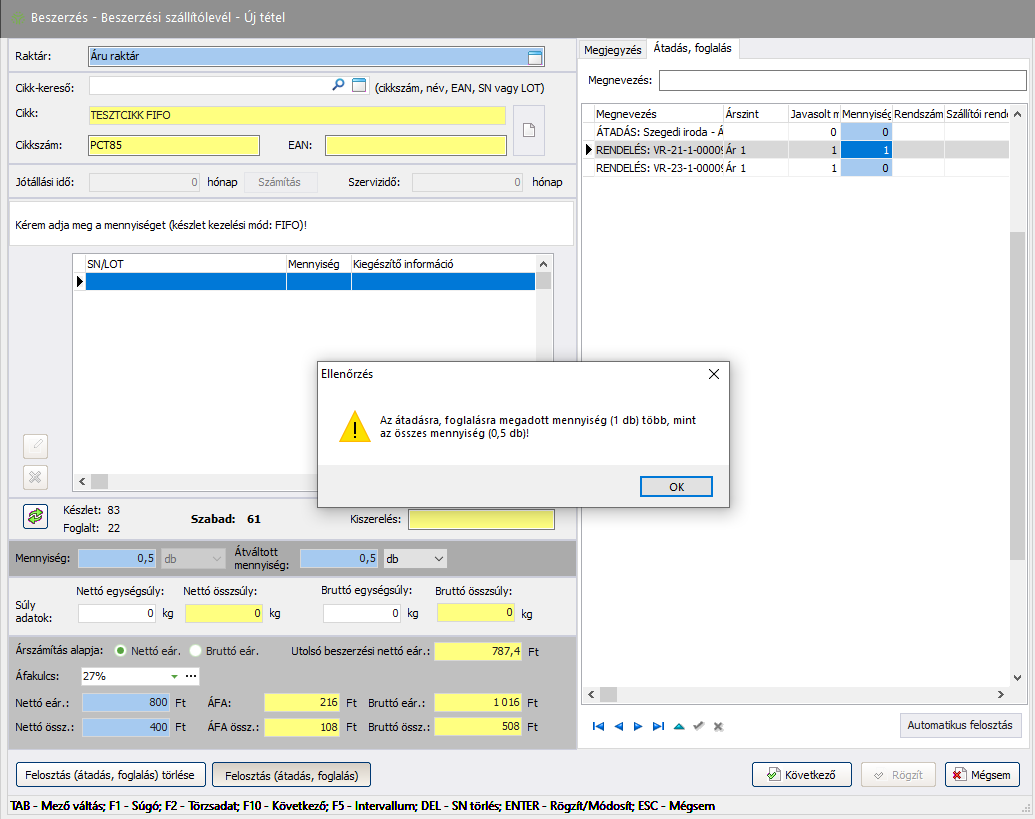Image resolution: width=1035 pixels, height=819 pixels.
Task: Click the allocation grid's horizontal scrollbar
Action: [x=795, y=694]
